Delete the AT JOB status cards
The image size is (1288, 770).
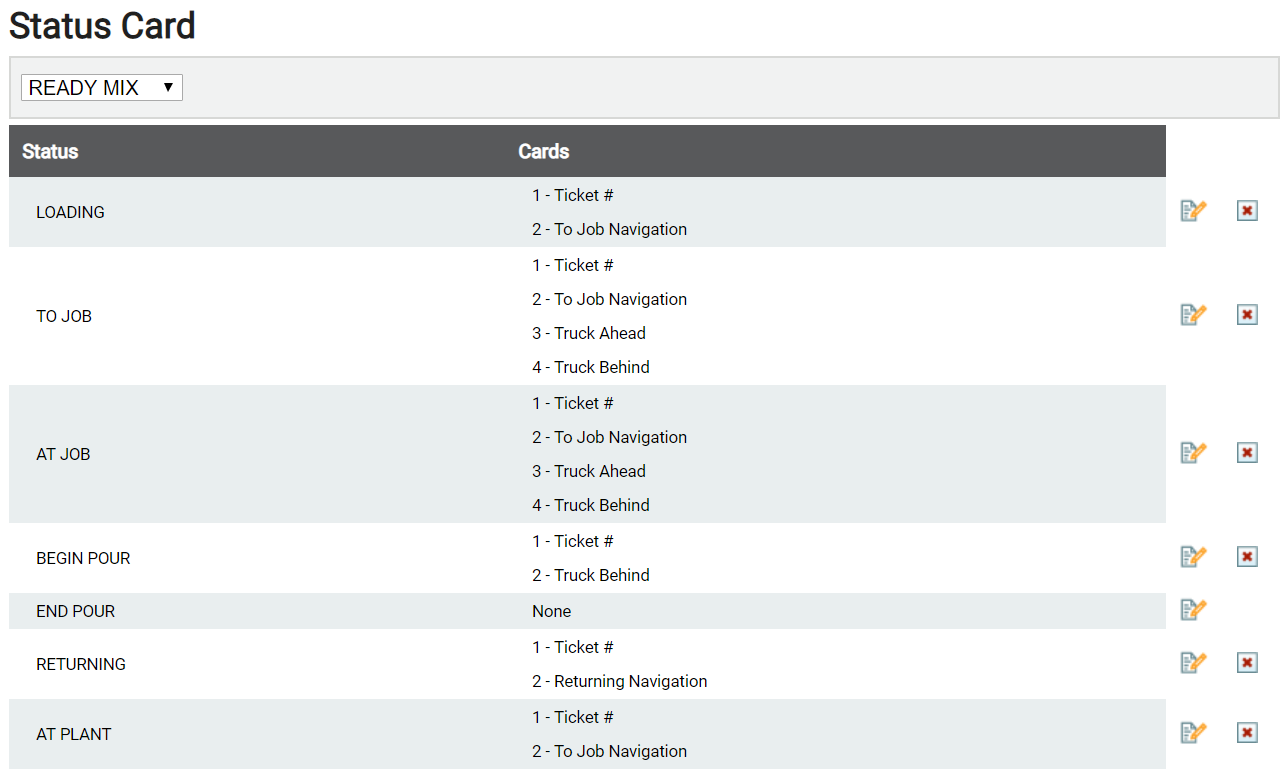click(x=1247, y=453)
